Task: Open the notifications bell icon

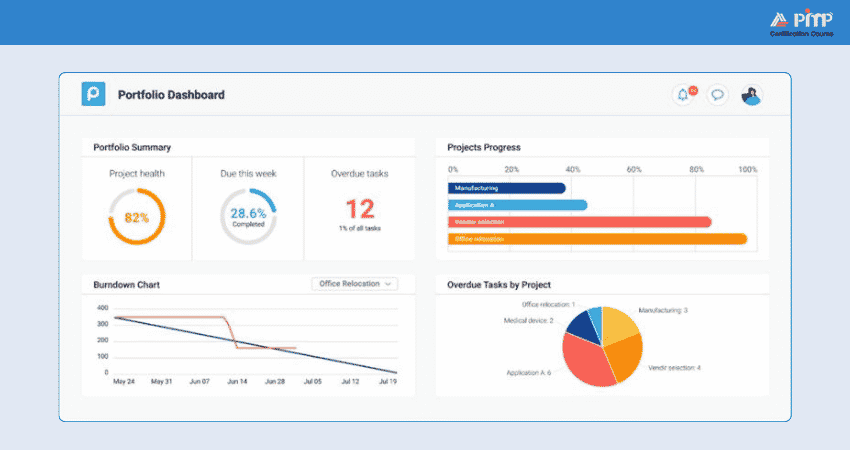Action: (x=683, y=95)
